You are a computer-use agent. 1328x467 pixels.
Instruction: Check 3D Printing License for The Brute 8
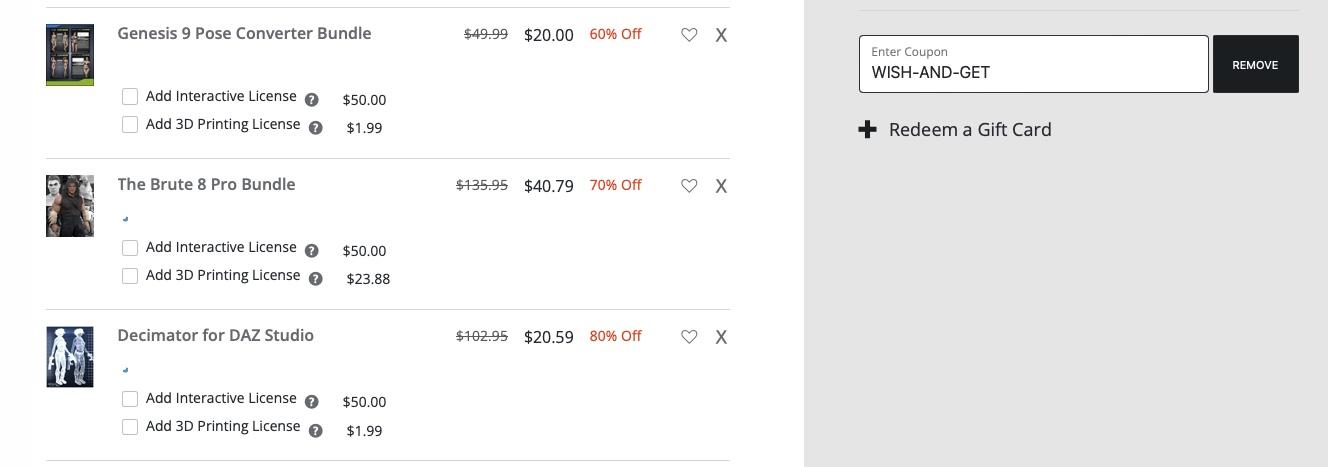pos(130,276)
